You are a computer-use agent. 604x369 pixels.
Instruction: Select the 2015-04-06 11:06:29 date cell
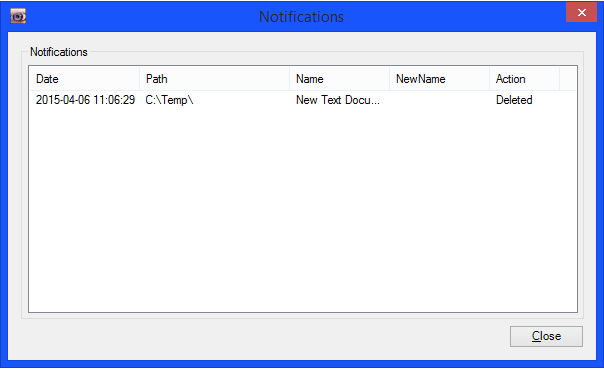[85, 100]
